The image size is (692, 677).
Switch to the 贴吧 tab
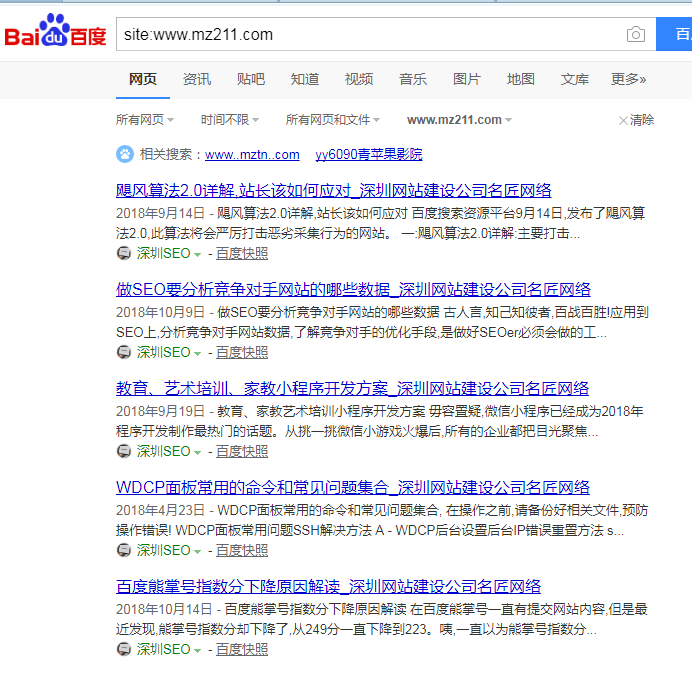point(251,79)
